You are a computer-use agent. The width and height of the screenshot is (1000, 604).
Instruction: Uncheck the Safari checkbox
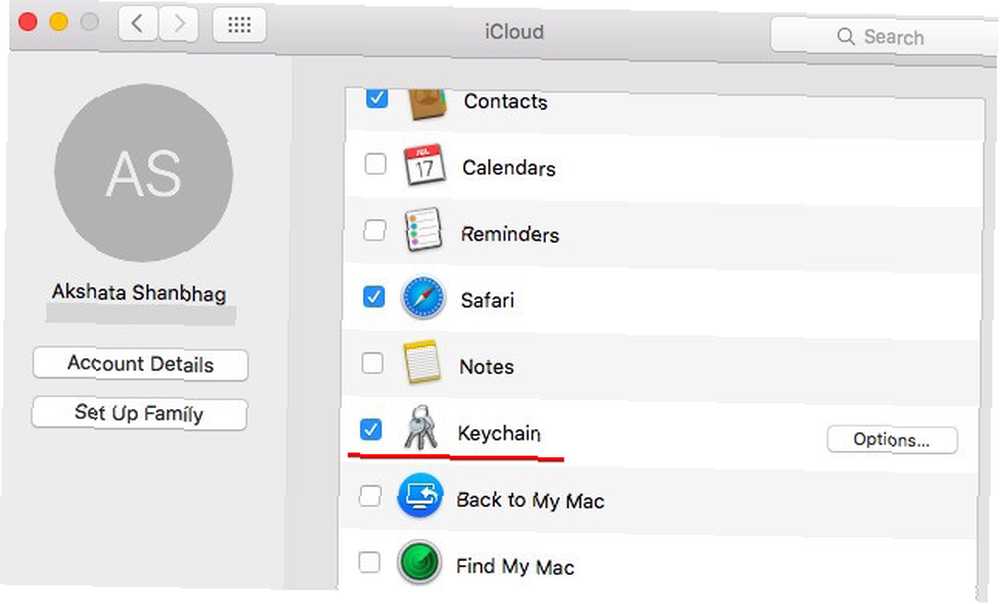pyautogui.click(x=374, y=297)
